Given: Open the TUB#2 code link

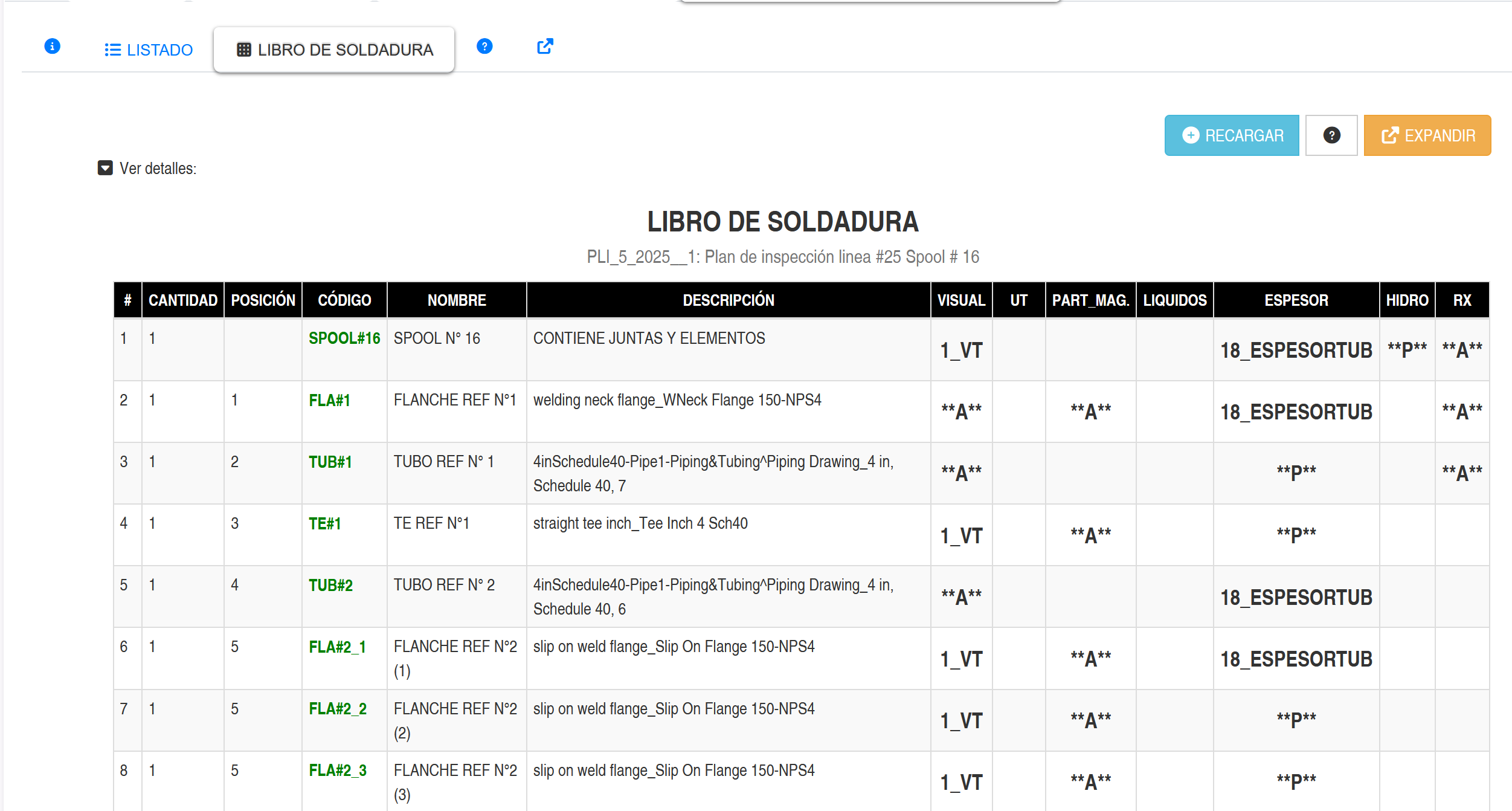Looking at the screenshot, I should [330, 586].
